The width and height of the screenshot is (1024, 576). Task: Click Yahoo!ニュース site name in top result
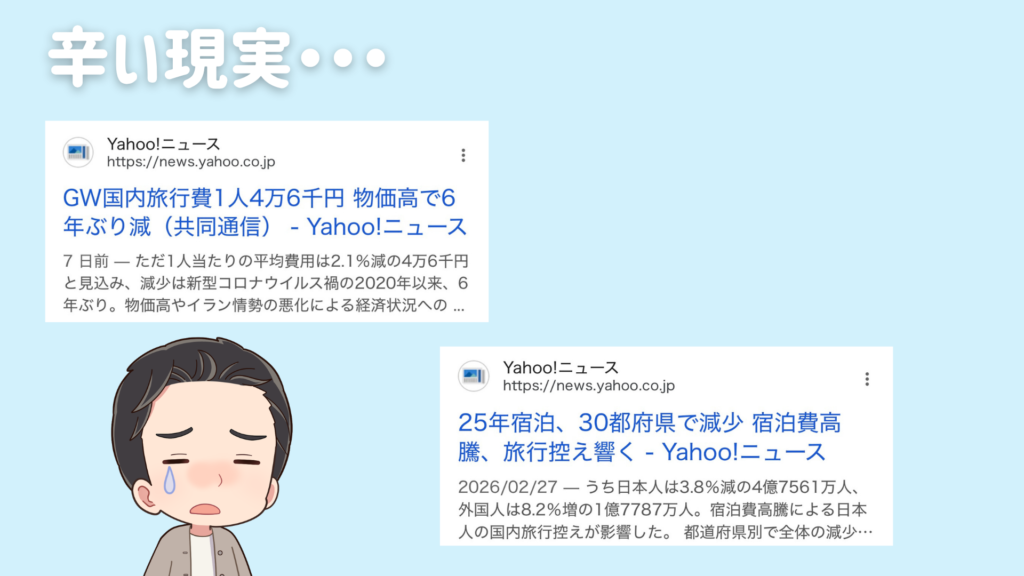point(163,144)
